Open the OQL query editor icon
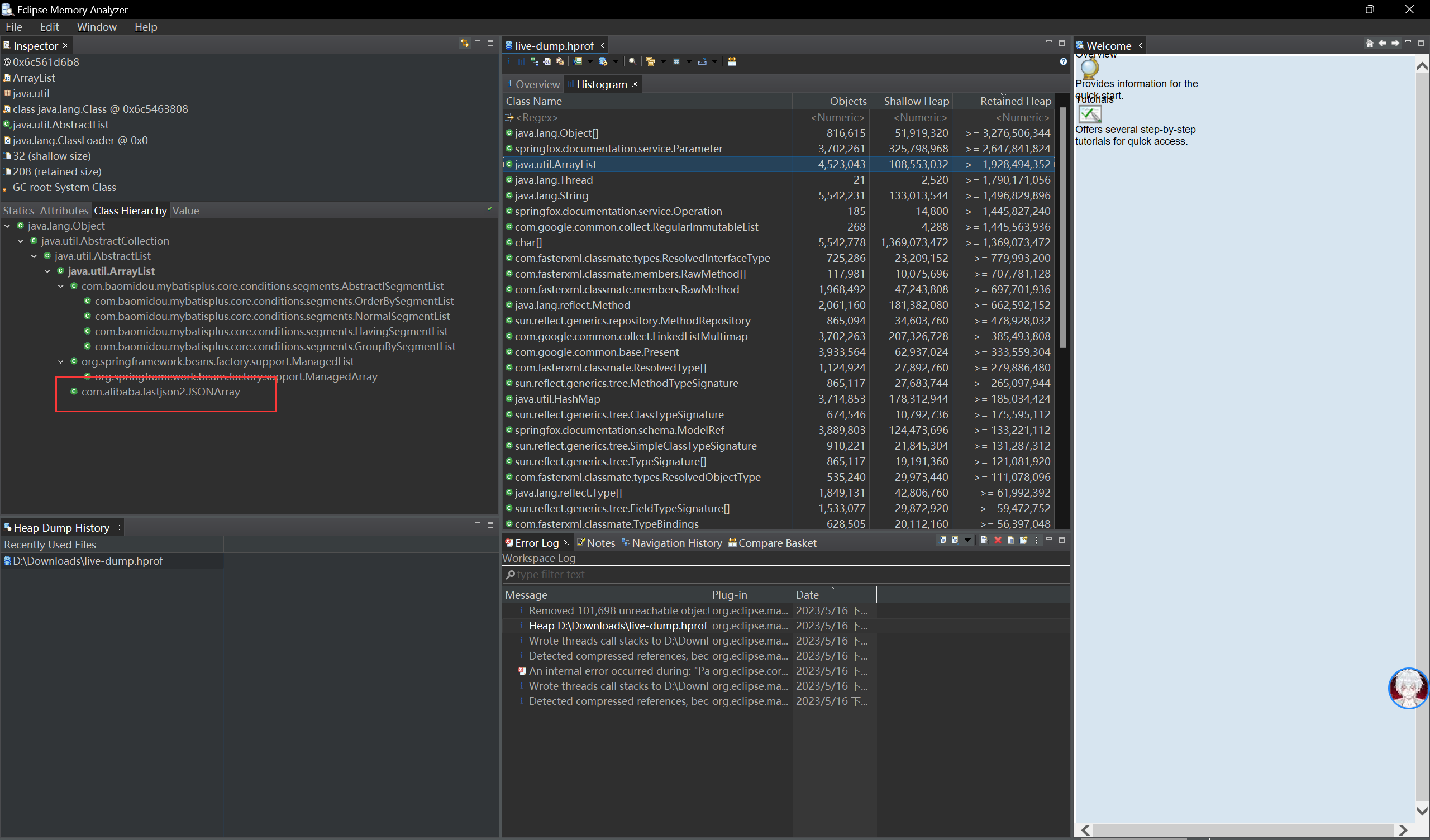Viewport: 1430px width, 840px height. pos(546,62)
